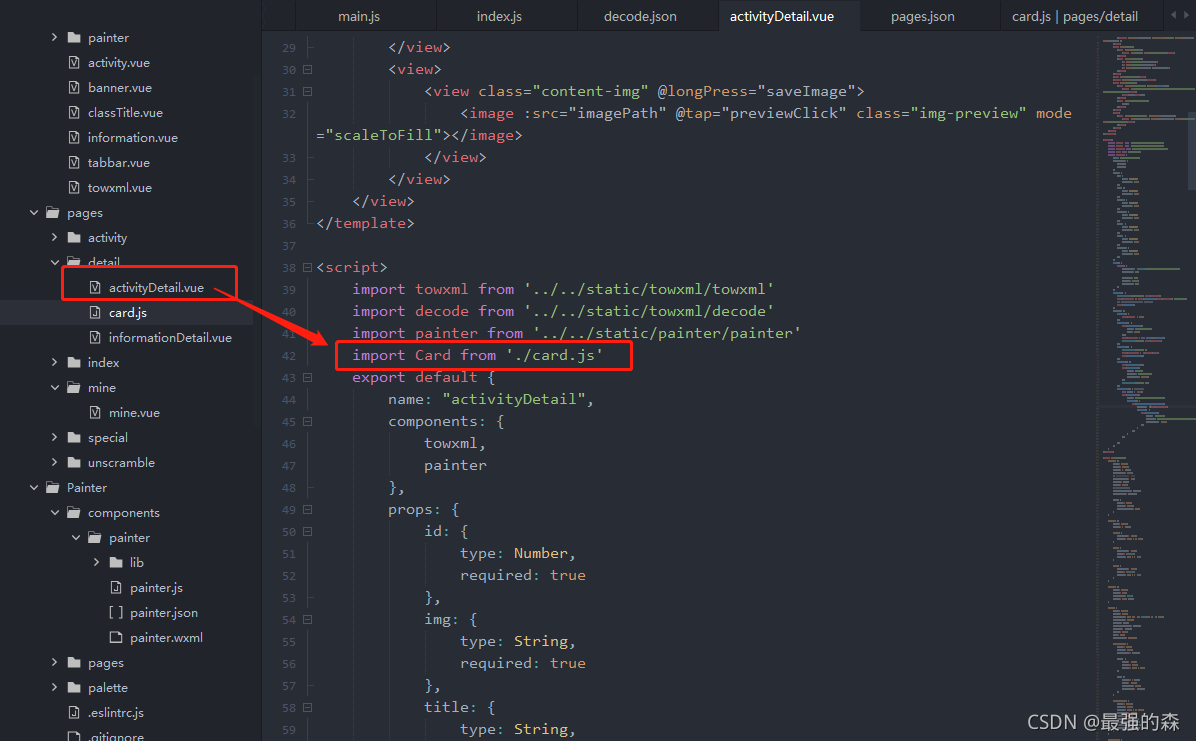Expand the palette folder chevron

click(54, 688)
